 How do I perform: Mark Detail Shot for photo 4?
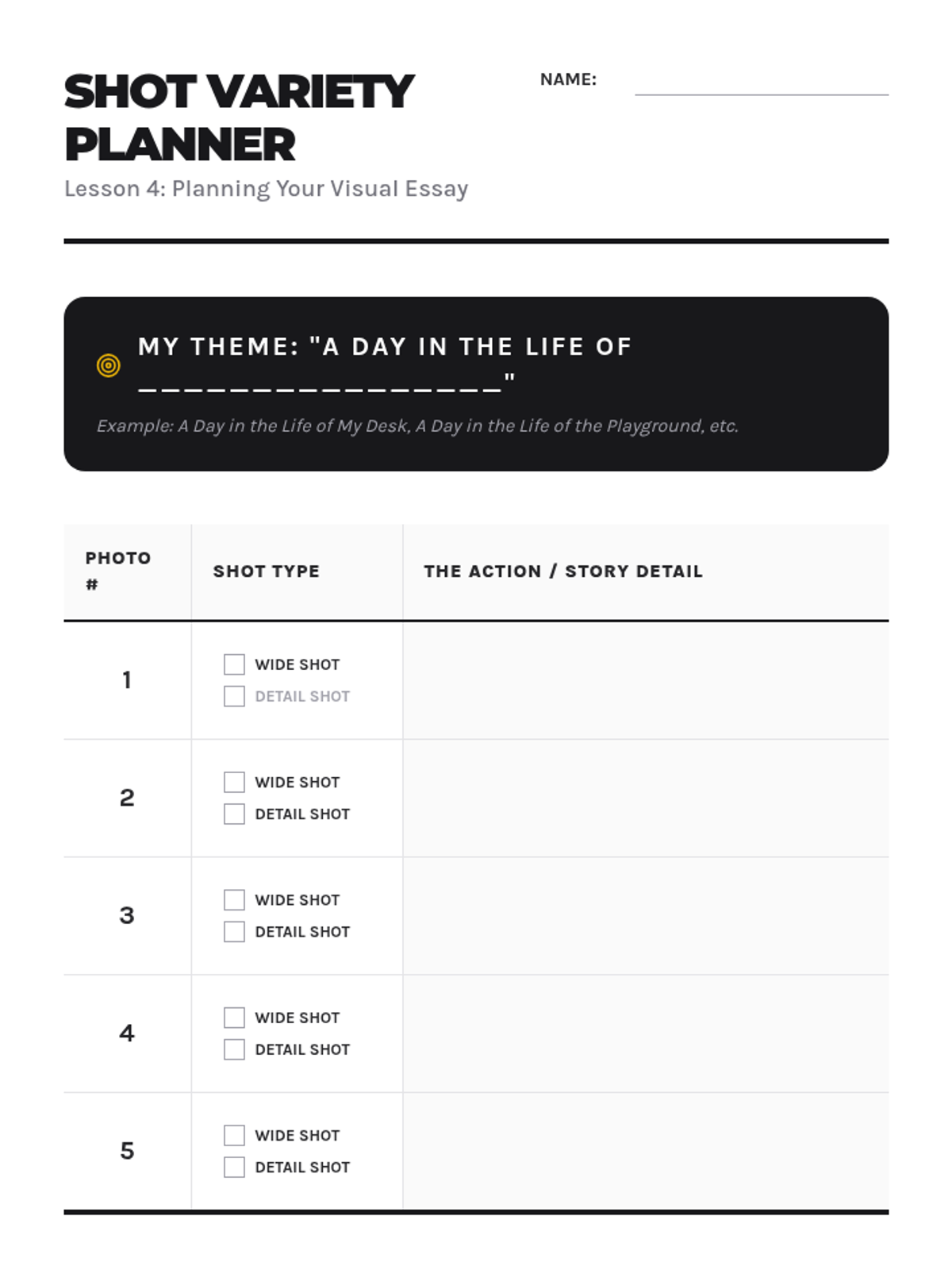coord(234,1049)
